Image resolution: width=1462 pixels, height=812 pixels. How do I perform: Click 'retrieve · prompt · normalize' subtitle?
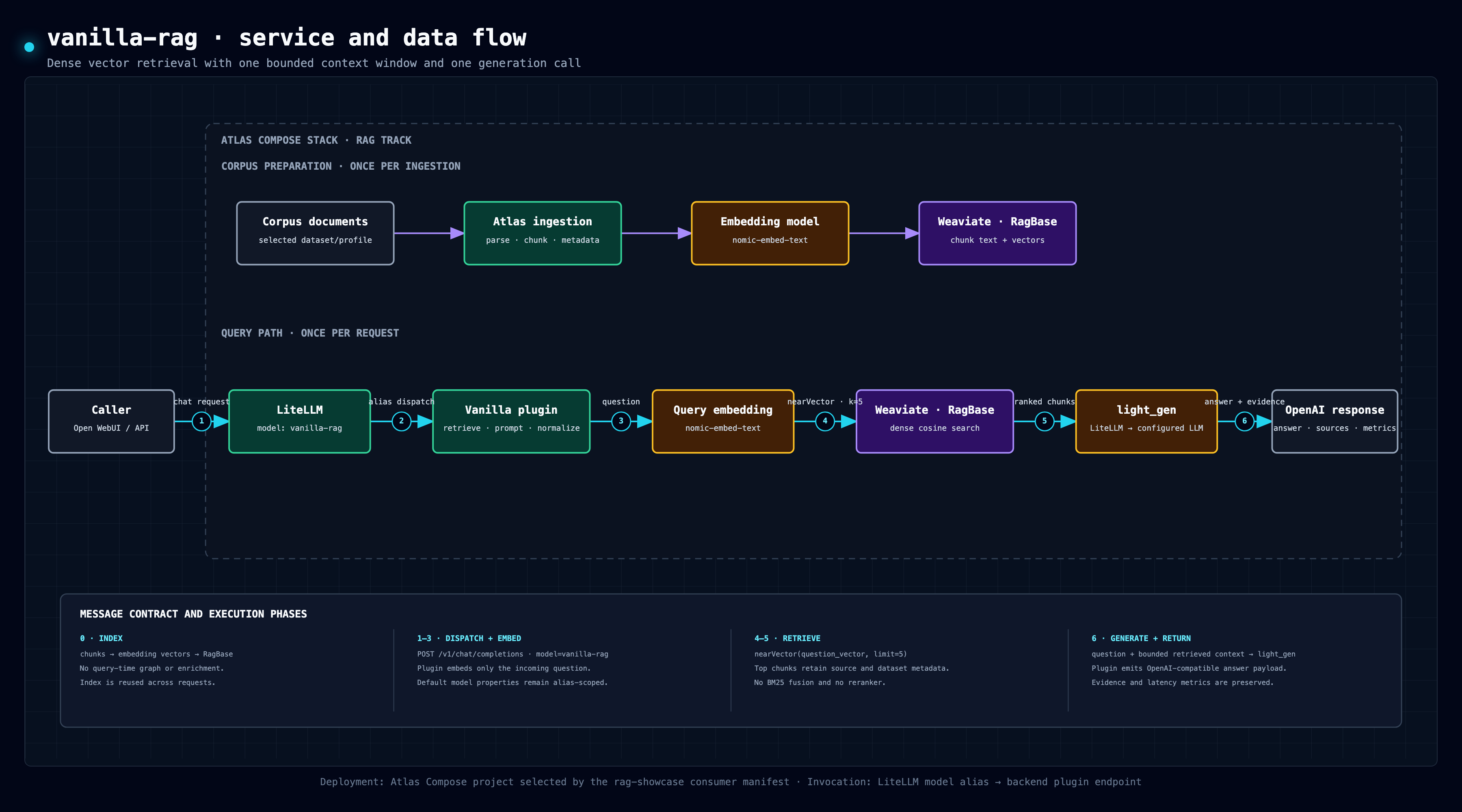511,428
